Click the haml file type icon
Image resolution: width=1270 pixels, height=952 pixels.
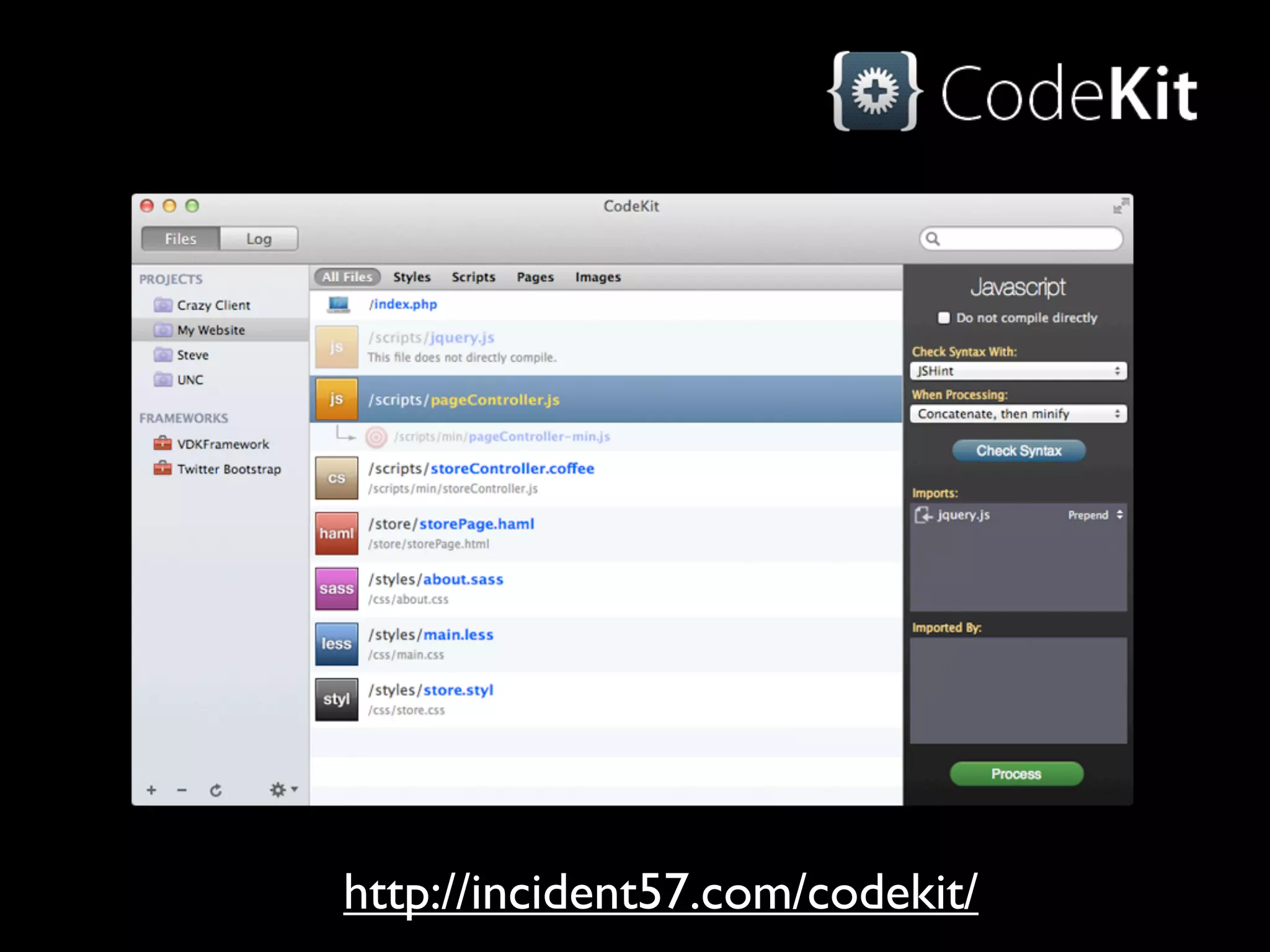(x=336, y=533)
